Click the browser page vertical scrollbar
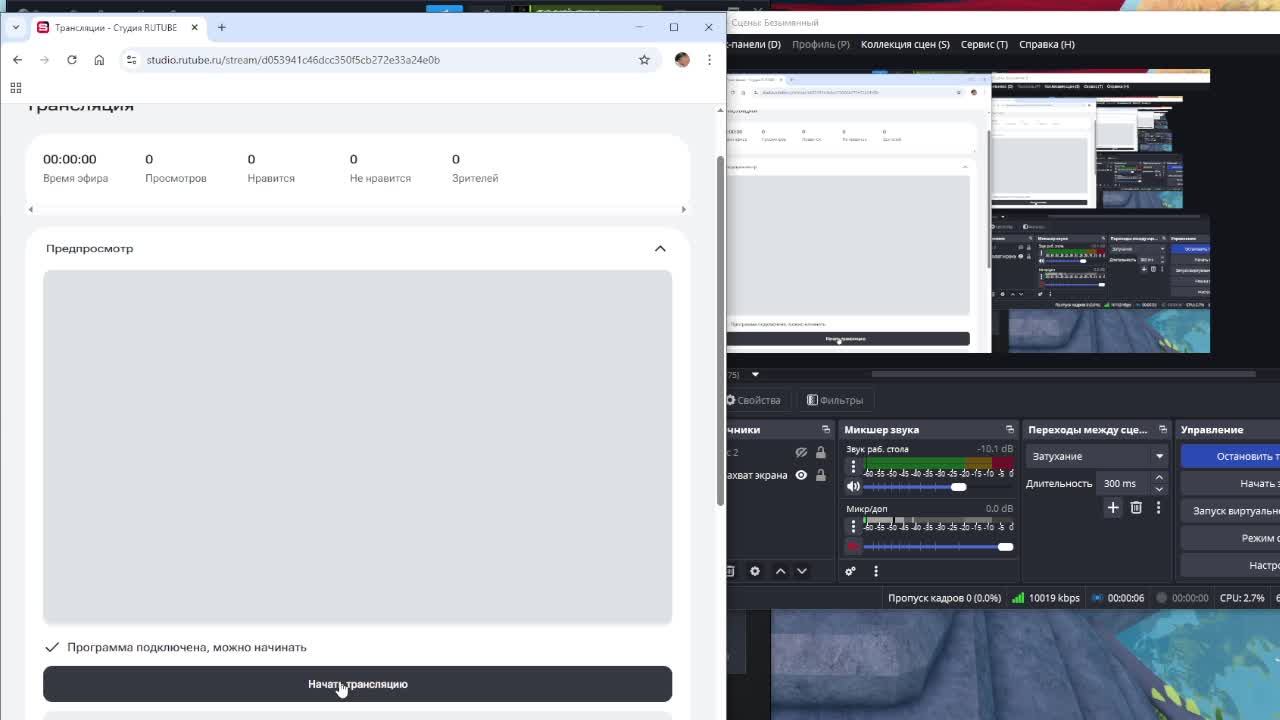The image size is (1280, 720). pos(720,332)
